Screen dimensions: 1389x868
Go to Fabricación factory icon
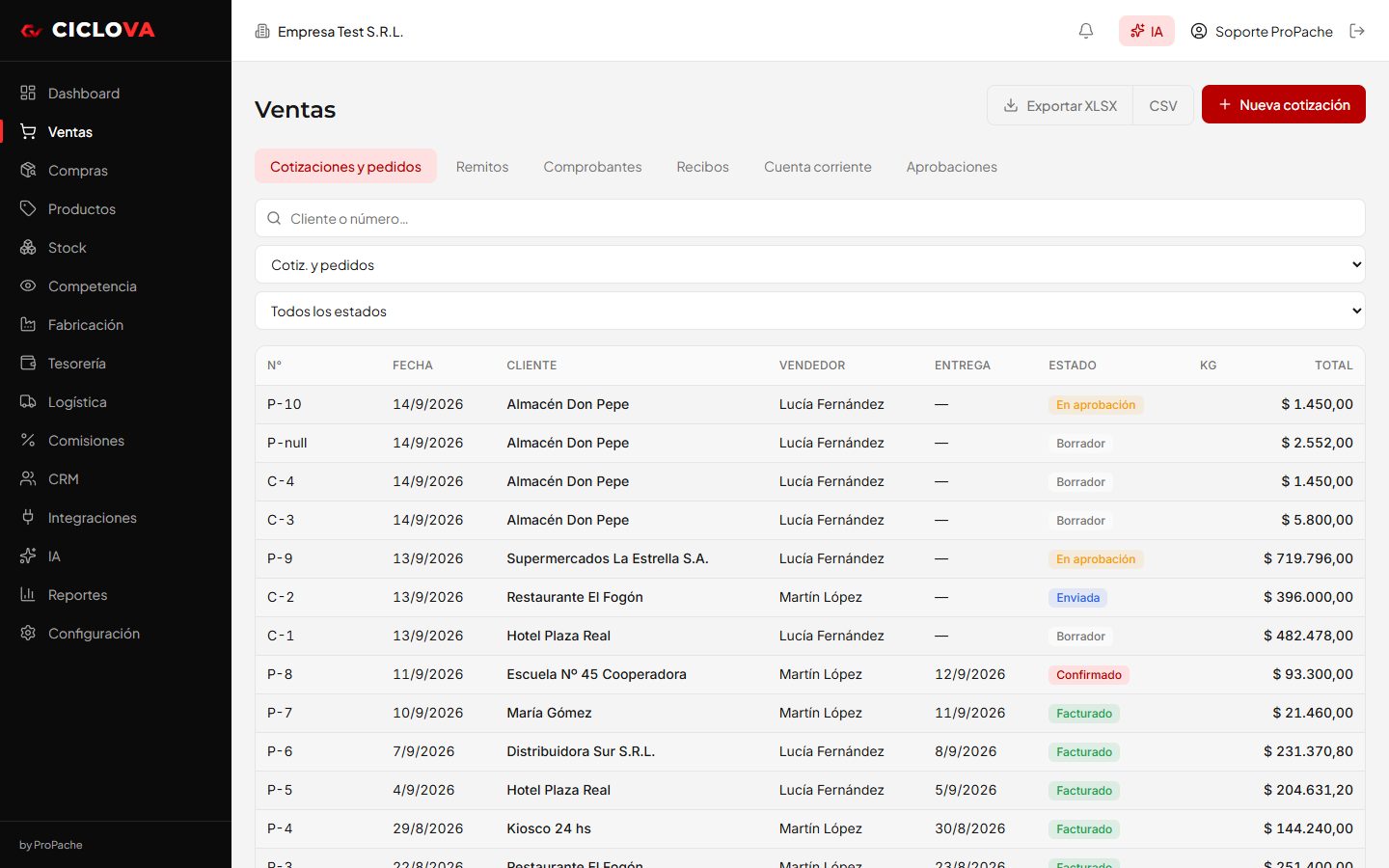click(28, 324)
